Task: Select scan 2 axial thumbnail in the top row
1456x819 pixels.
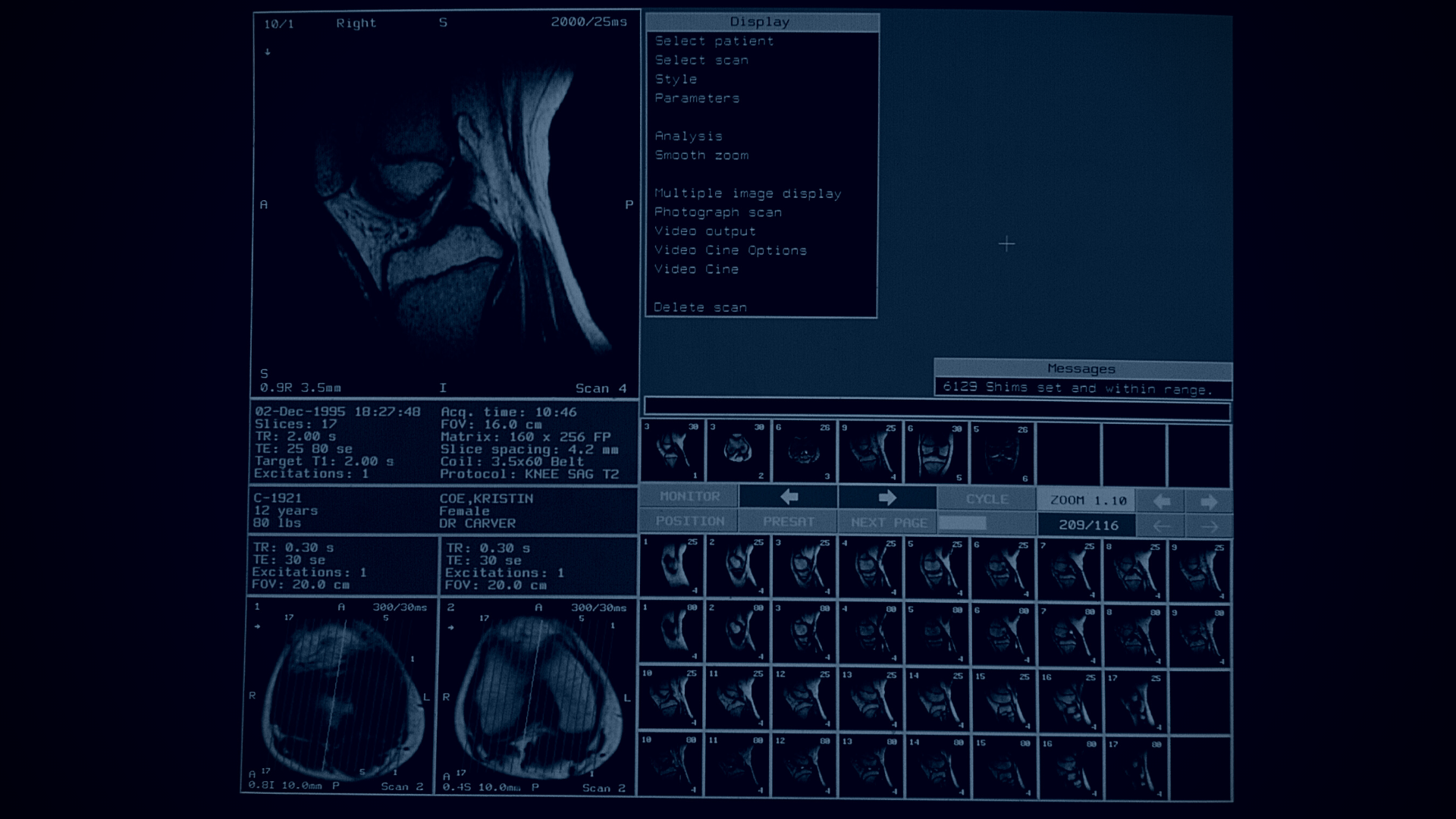Action: pos(738,452)
